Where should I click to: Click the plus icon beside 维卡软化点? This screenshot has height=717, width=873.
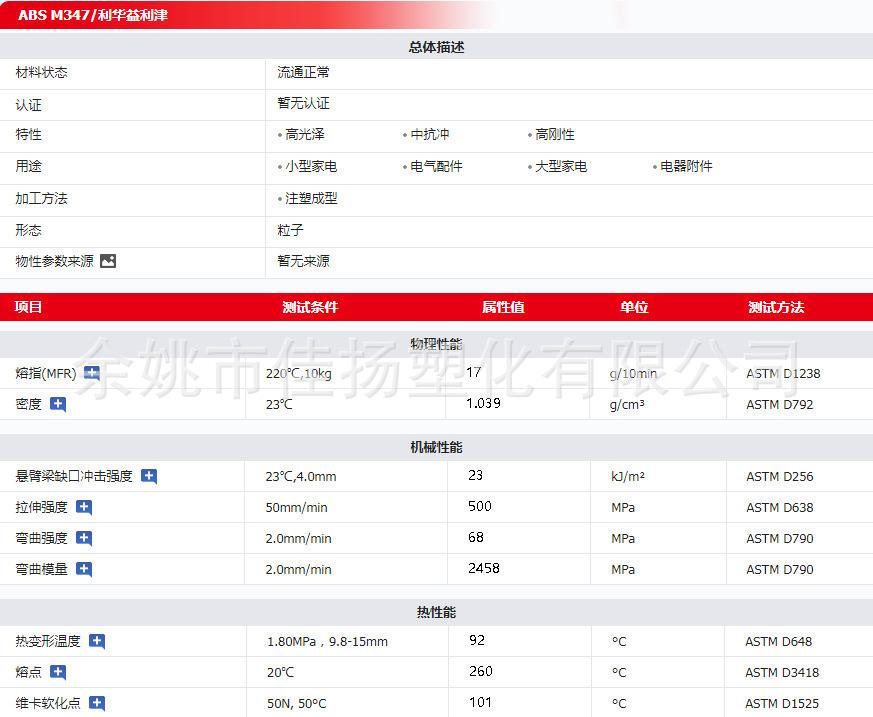pyautogui.click(x=97, y=703)
